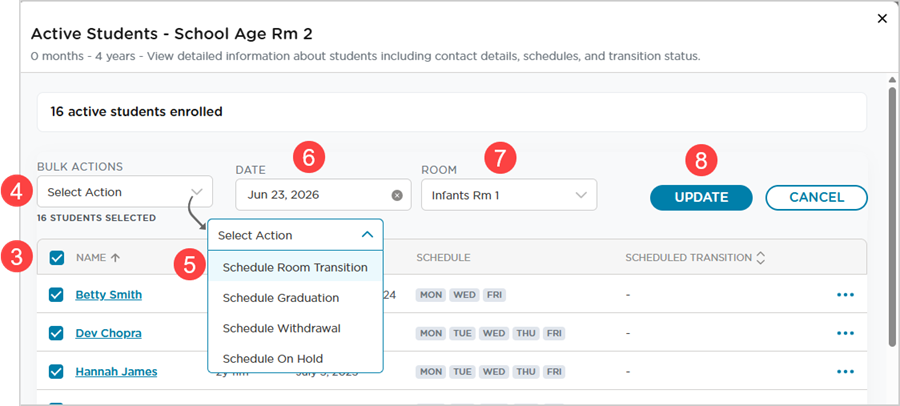Choose Schedule Room Transition
Image resolution: width=900 pixels, height=406 pixels.
[295, 267]
